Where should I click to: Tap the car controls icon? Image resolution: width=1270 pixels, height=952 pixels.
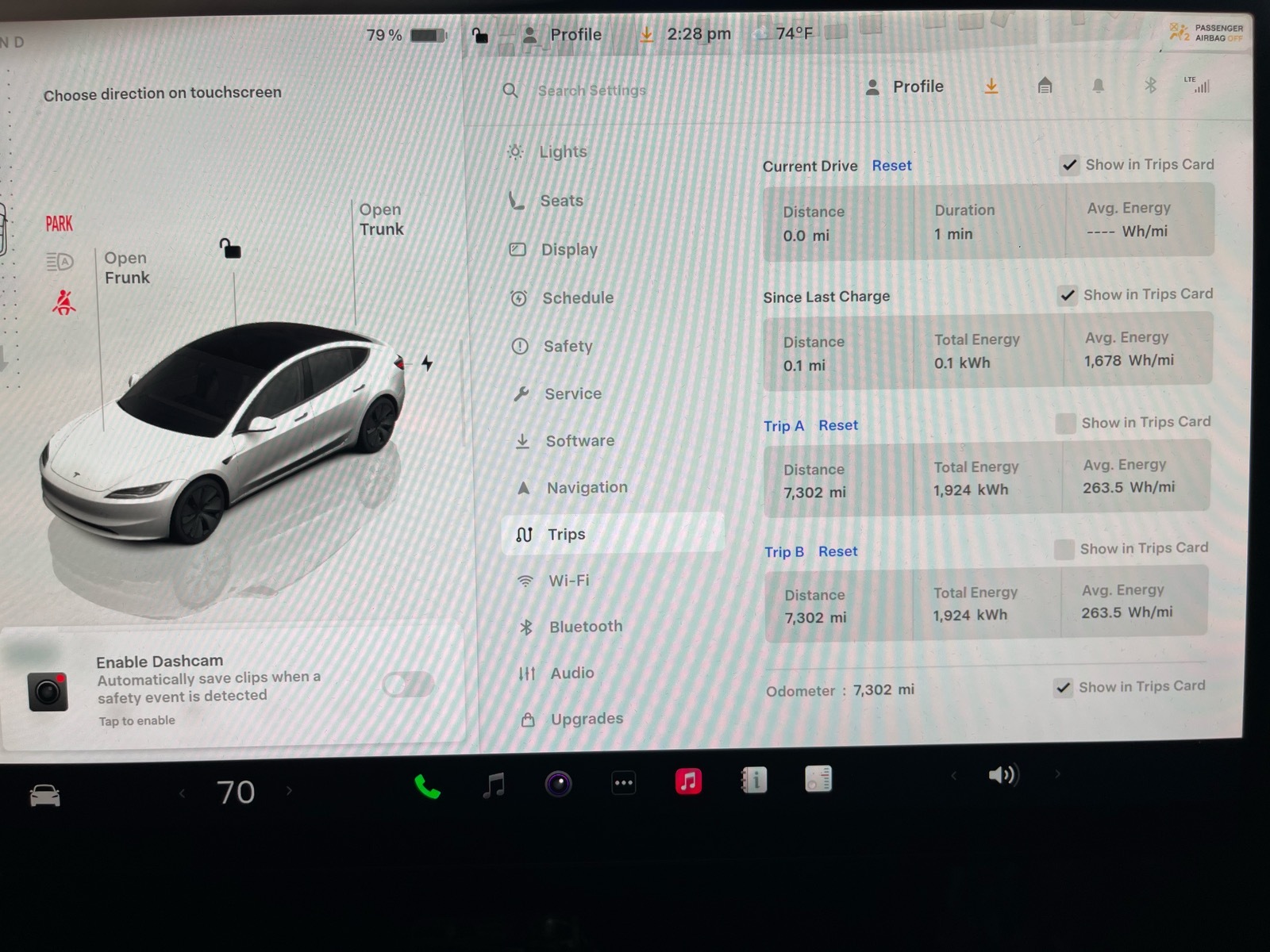(44, 795)
